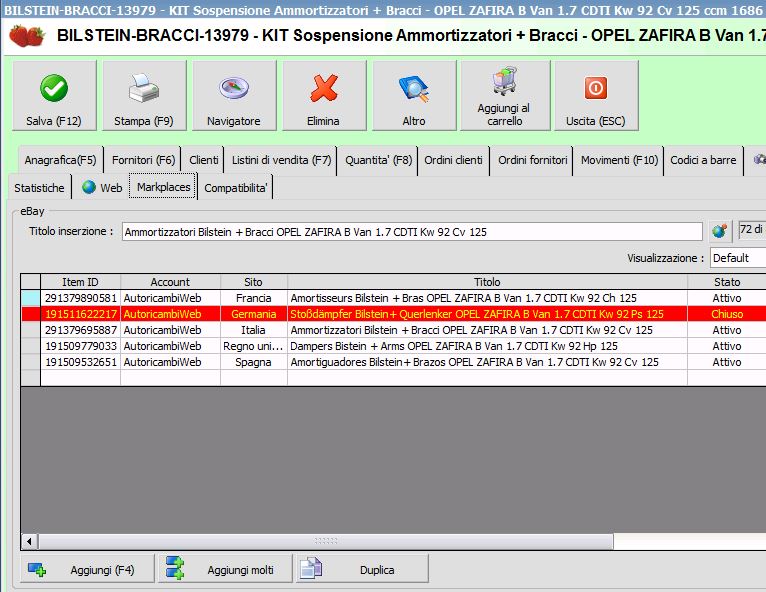Click the Amortiguadores Bilstein title cell

pos(487,362)
